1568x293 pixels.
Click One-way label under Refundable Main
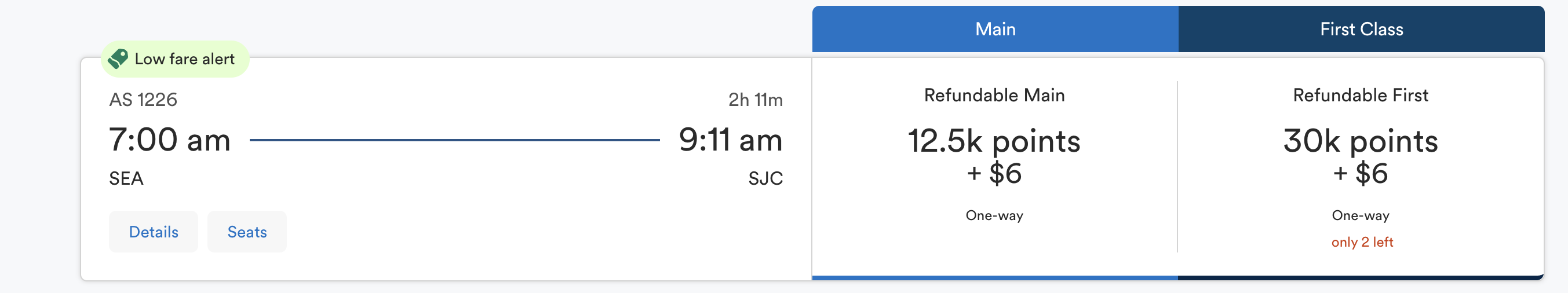click(994, 215)
